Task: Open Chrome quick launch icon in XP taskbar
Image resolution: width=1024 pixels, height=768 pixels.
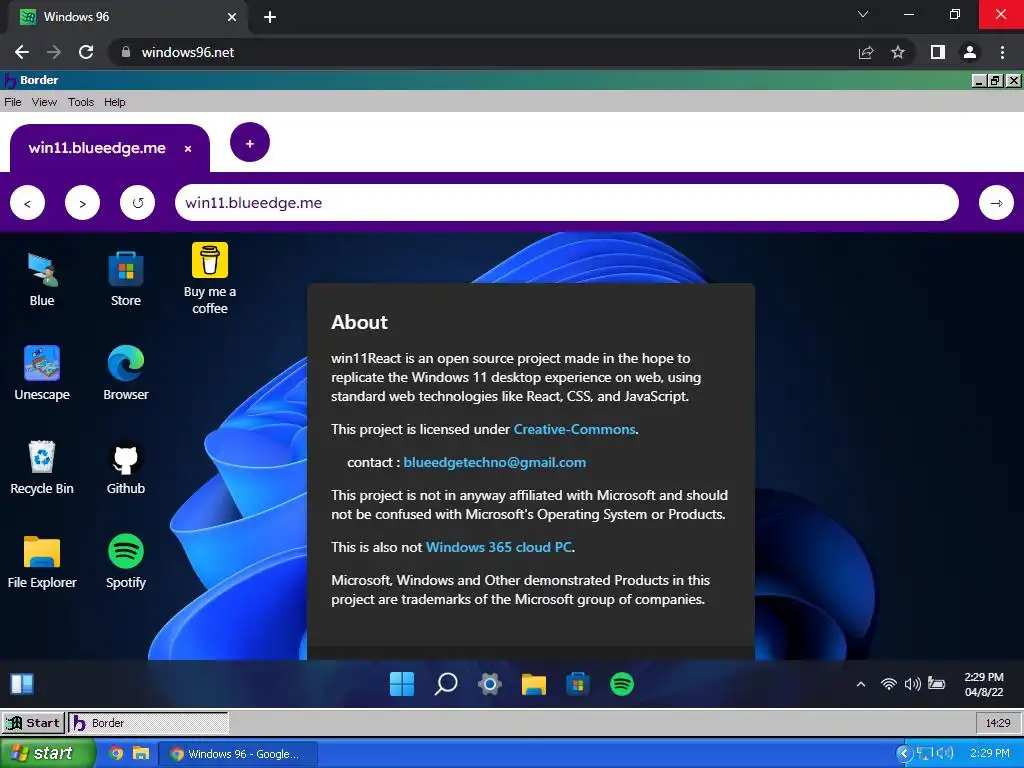Action: pyautogui.click(x=116, y=753)
